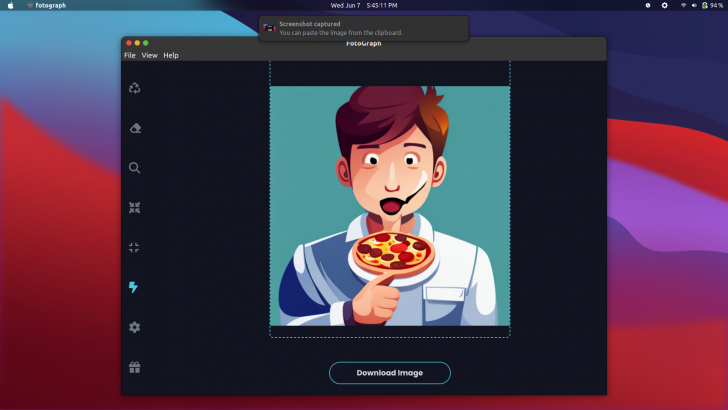Select the blue lightning bolt tool
The width and height of the screenshot is (728, 410).
coord(133,287)
